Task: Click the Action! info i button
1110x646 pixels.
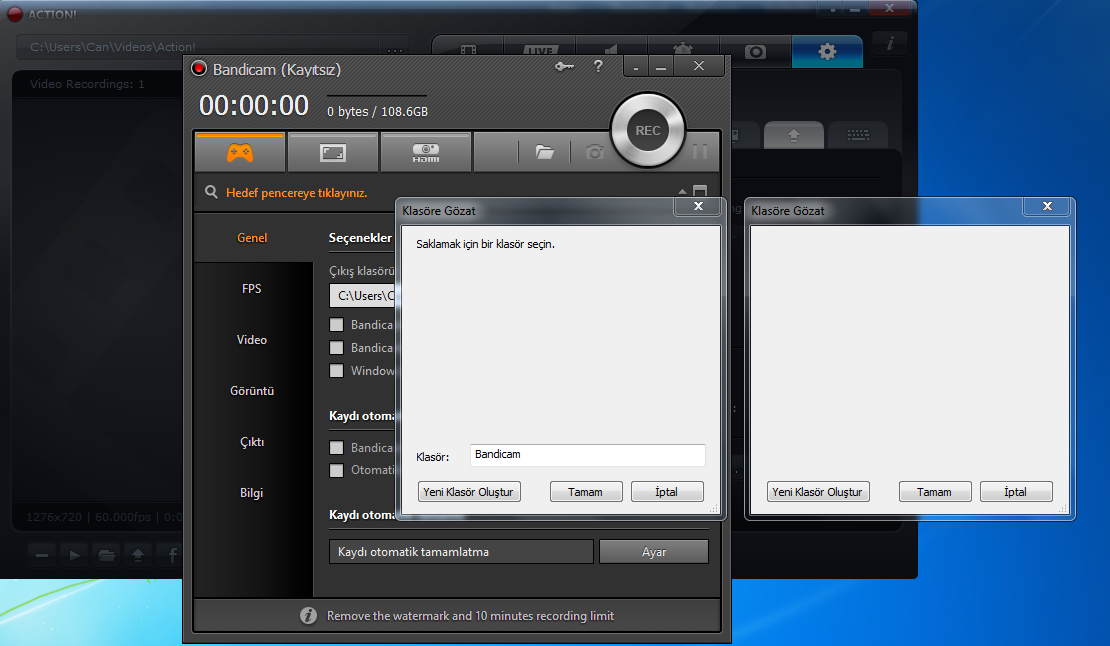Action: (890, 43)
